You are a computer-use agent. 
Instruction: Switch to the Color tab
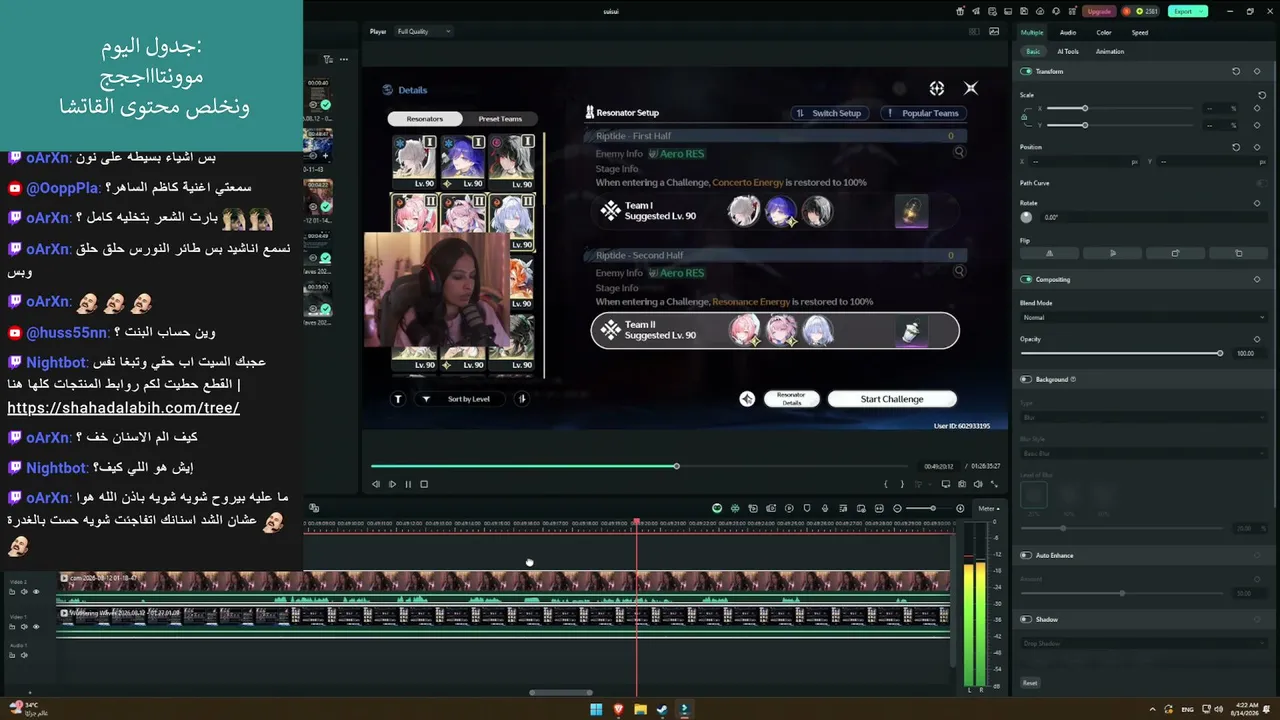(1104, 32)
